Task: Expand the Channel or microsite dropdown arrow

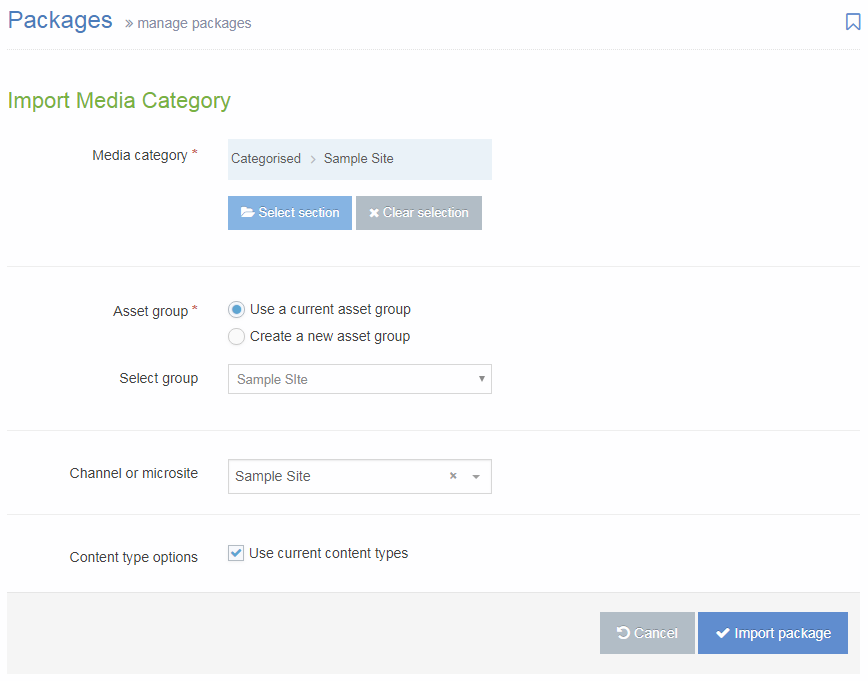Action: pos(474,476)
